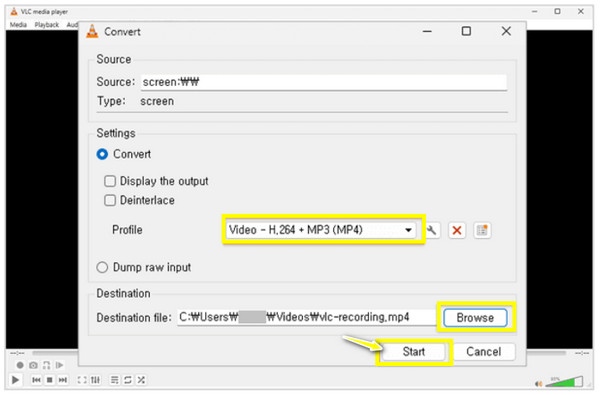This screenshot has height=395, width=600.
Task: Toggle loop repeat mode icon
Action: [x=128, y=380]
